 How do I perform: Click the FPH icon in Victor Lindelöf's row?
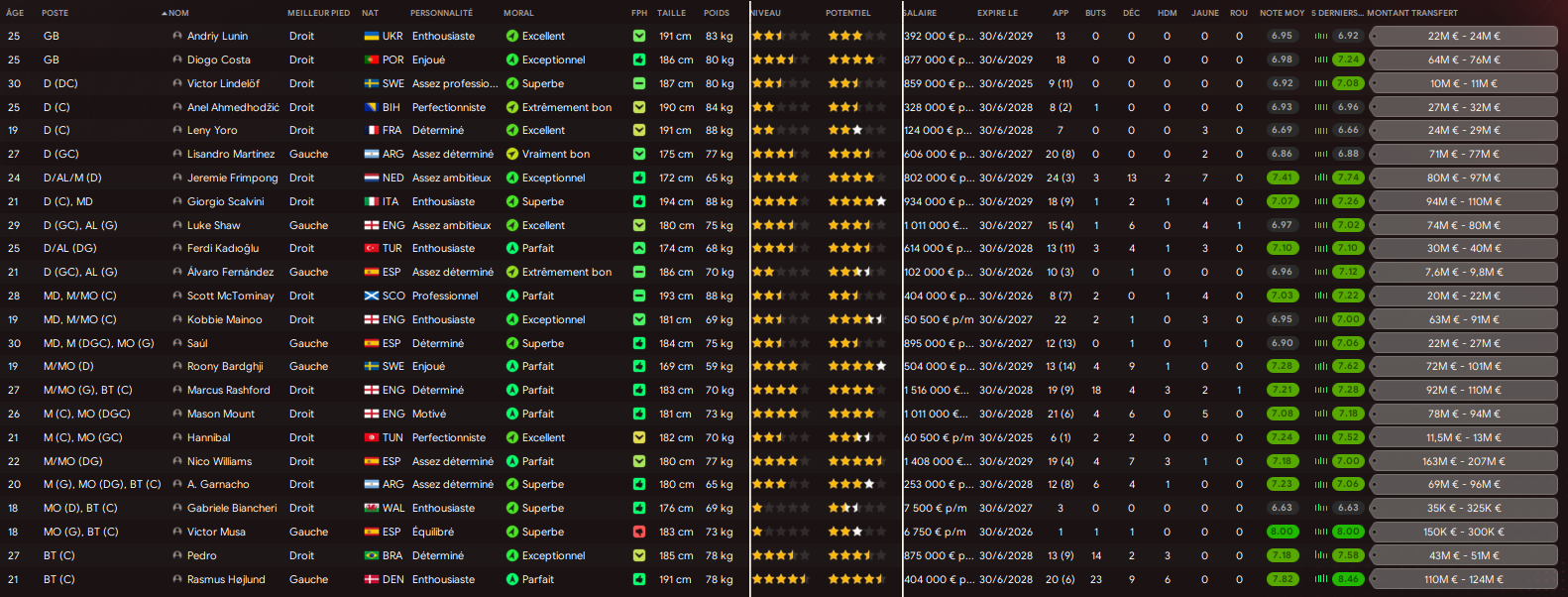pyautogui.click(x=639, y=83)
